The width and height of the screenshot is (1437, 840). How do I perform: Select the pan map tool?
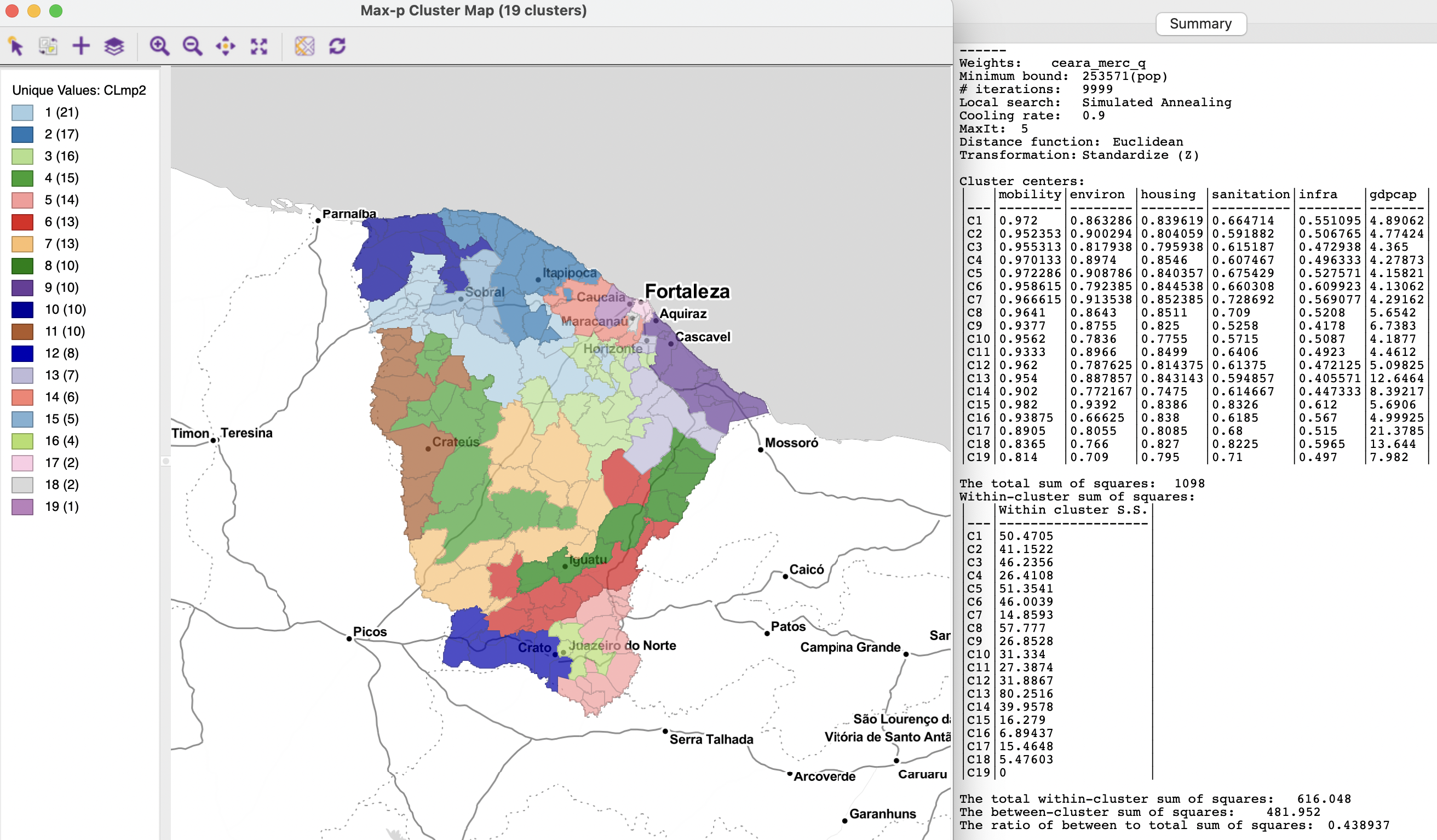click(x=225, y=46)
